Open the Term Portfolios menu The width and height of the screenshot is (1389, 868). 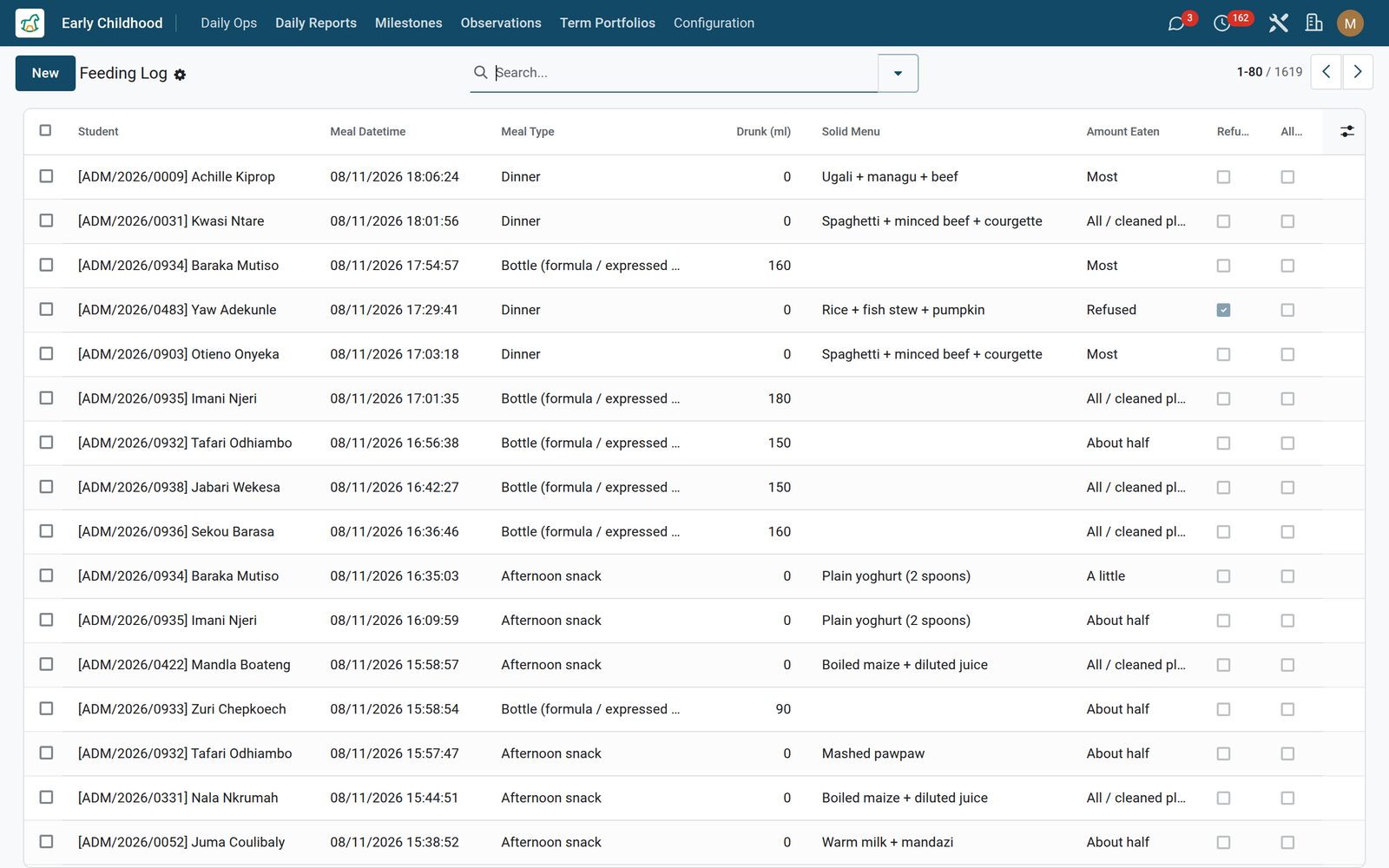point(607,23)
